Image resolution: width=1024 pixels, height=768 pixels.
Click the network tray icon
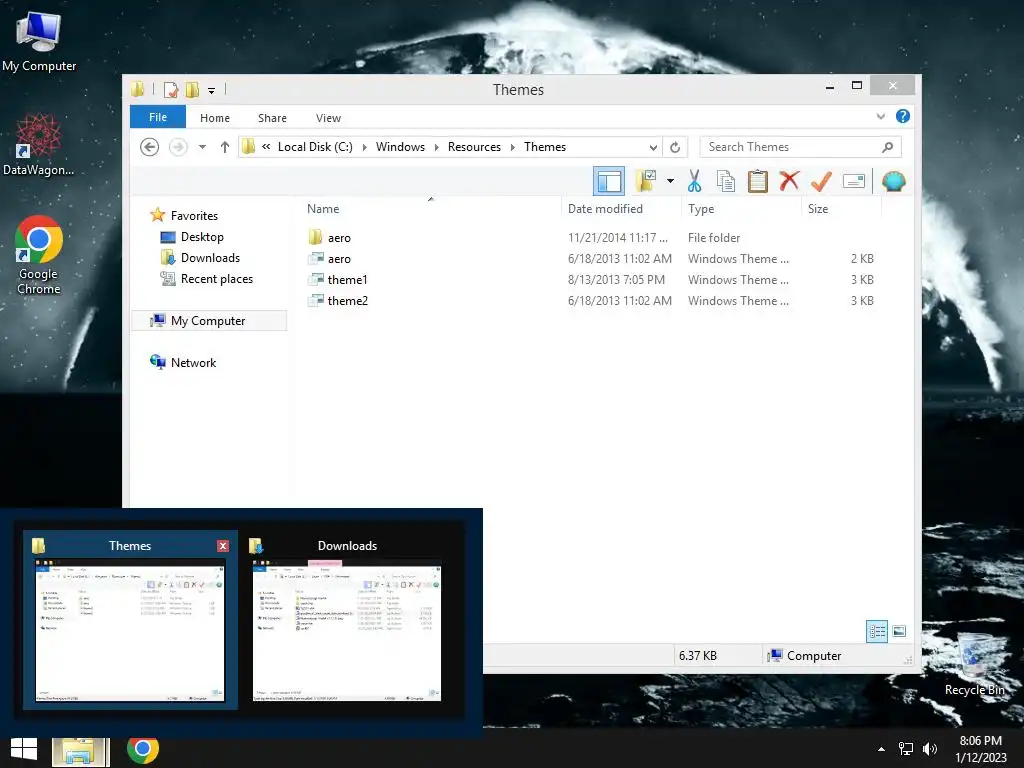[906, 749]
